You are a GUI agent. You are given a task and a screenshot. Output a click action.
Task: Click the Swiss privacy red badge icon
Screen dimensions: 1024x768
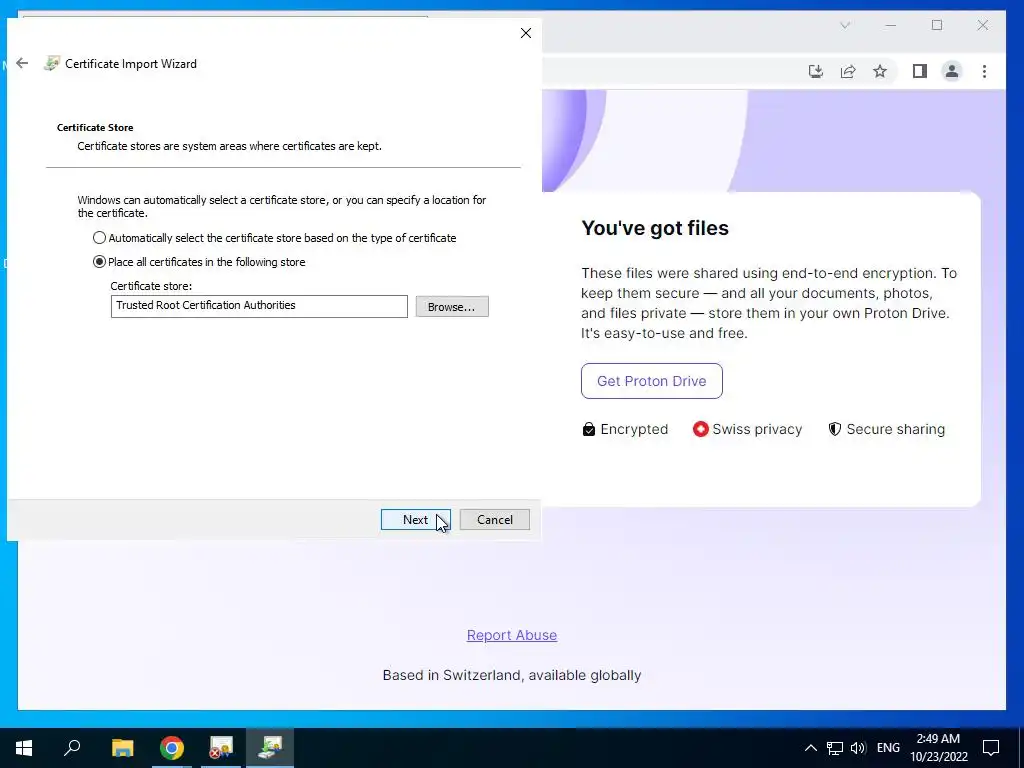[x=700, y=429]
